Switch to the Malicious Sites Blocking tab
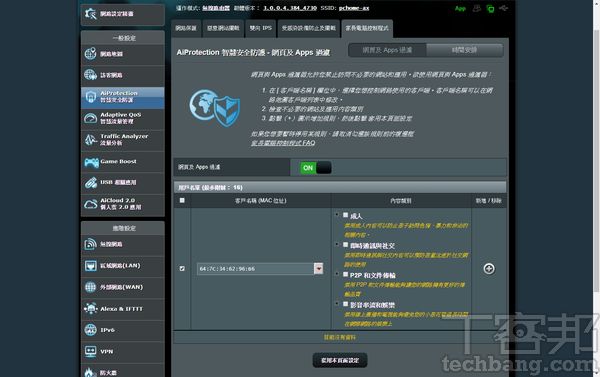This screenshot has height=377, width=600. pos(223,28)
